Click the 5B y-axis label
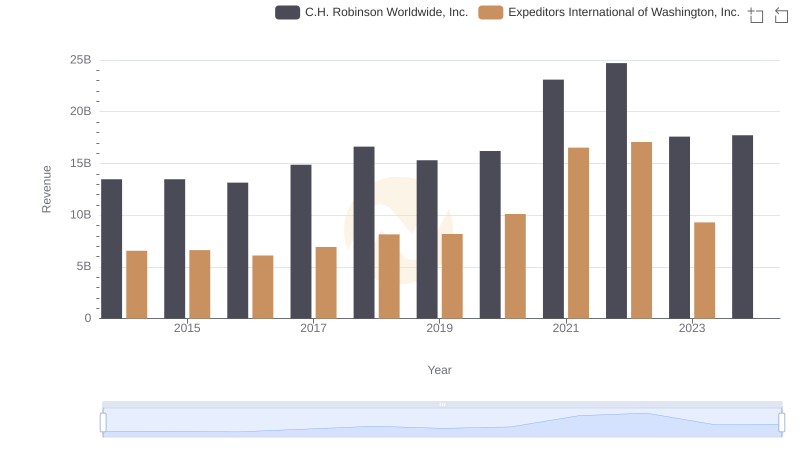Image resolution: width=800 pixels, height=461 pixels. pos(84,266)
